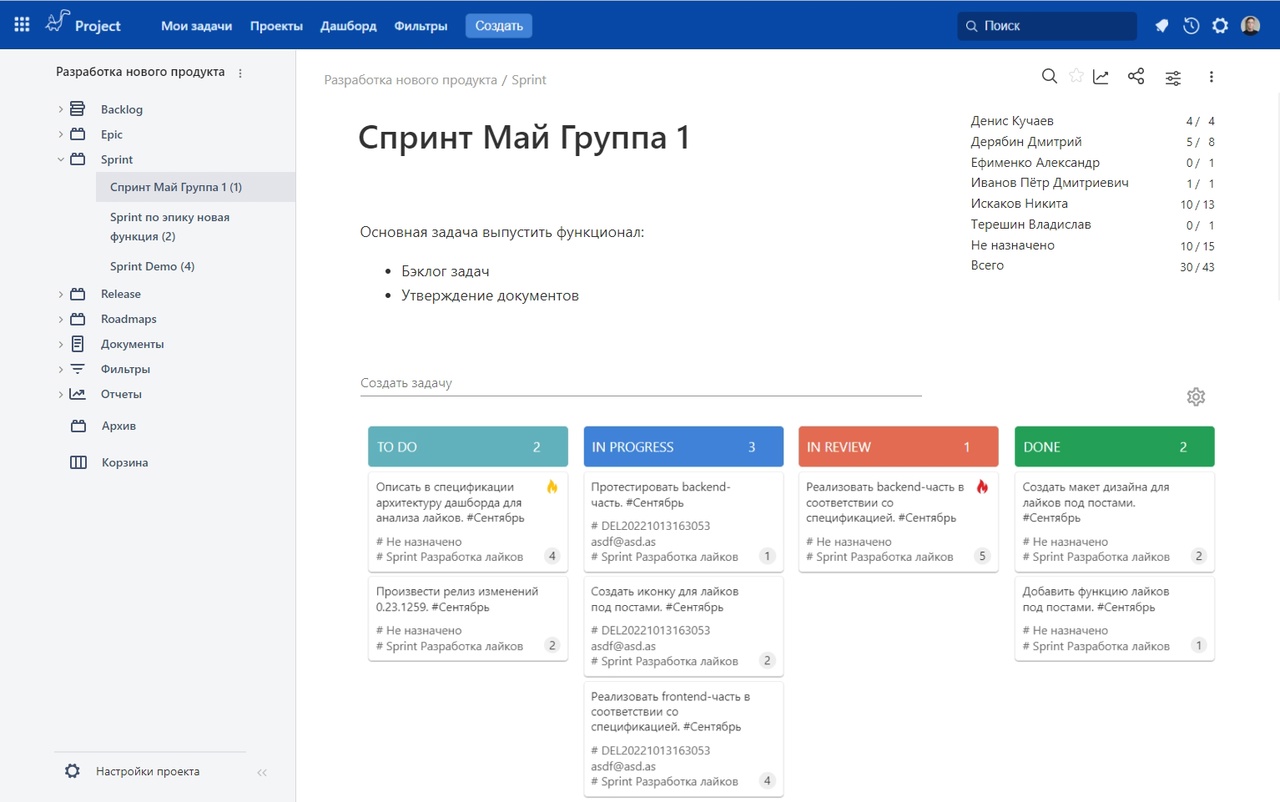Expand the Backlog tree section
1280x802 pixels.
[x=61, y=109]
